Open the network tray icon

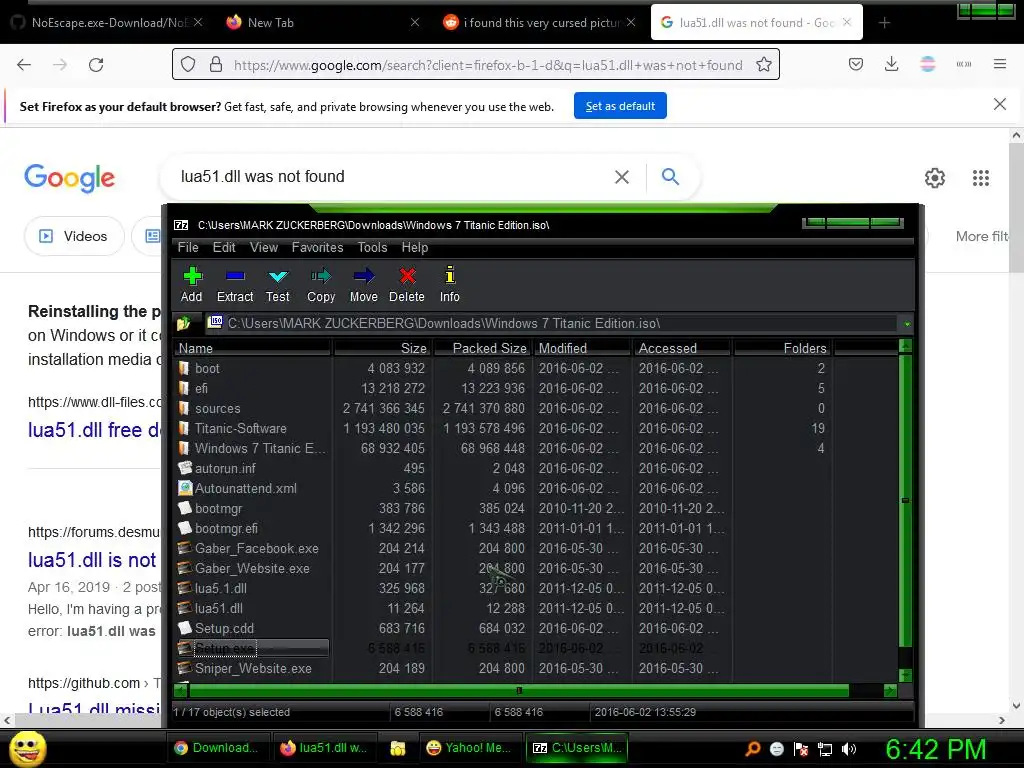[x=825, y=749]
